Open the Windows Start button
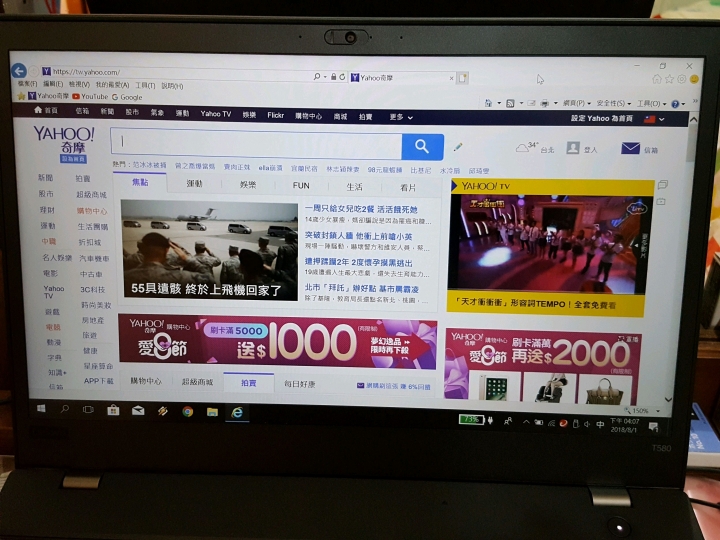The height and width of the screenshot is (540, 720). 41,408
